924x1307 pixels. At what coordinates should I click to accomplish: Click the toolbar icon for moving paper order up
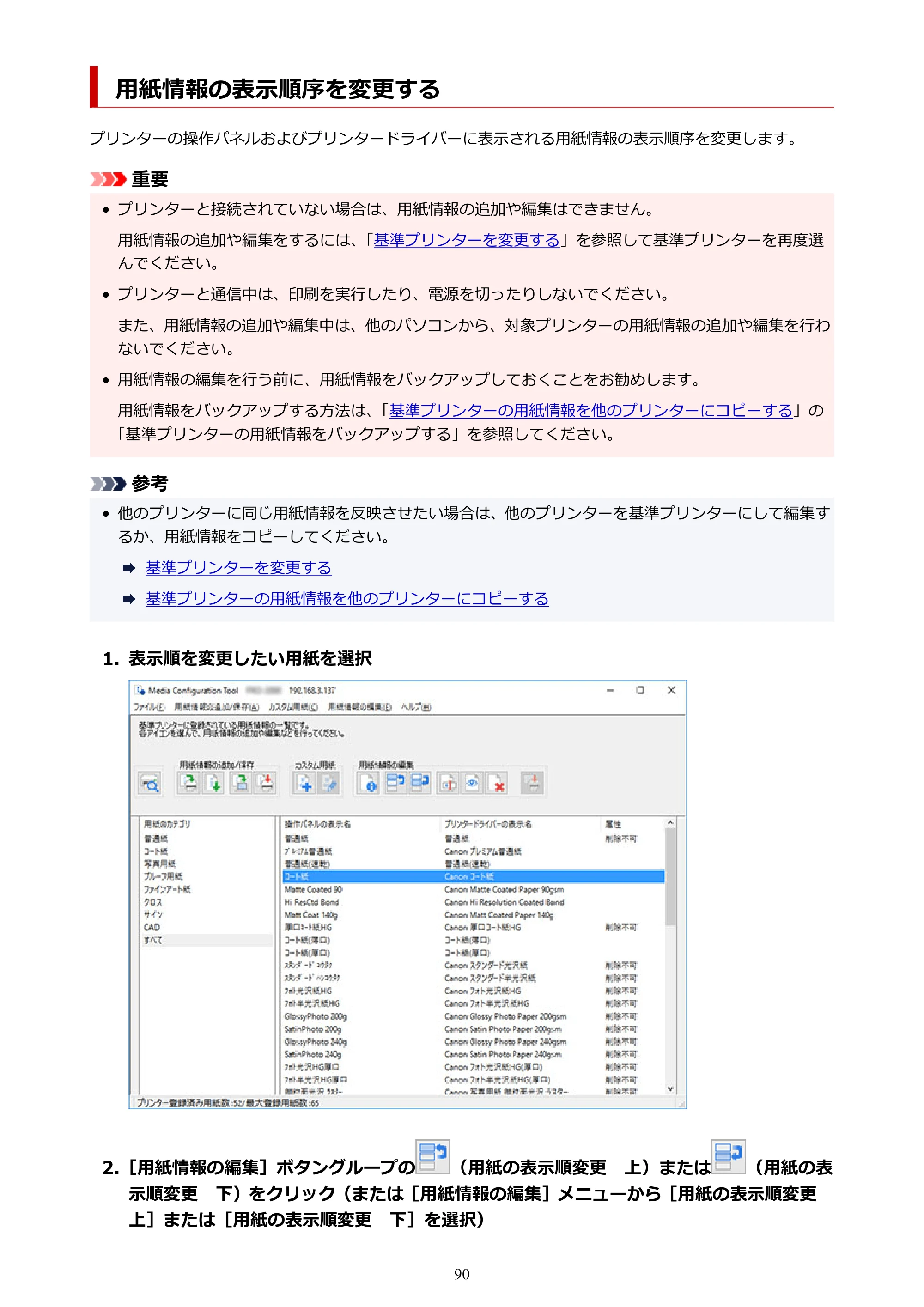tap(395, 783)
